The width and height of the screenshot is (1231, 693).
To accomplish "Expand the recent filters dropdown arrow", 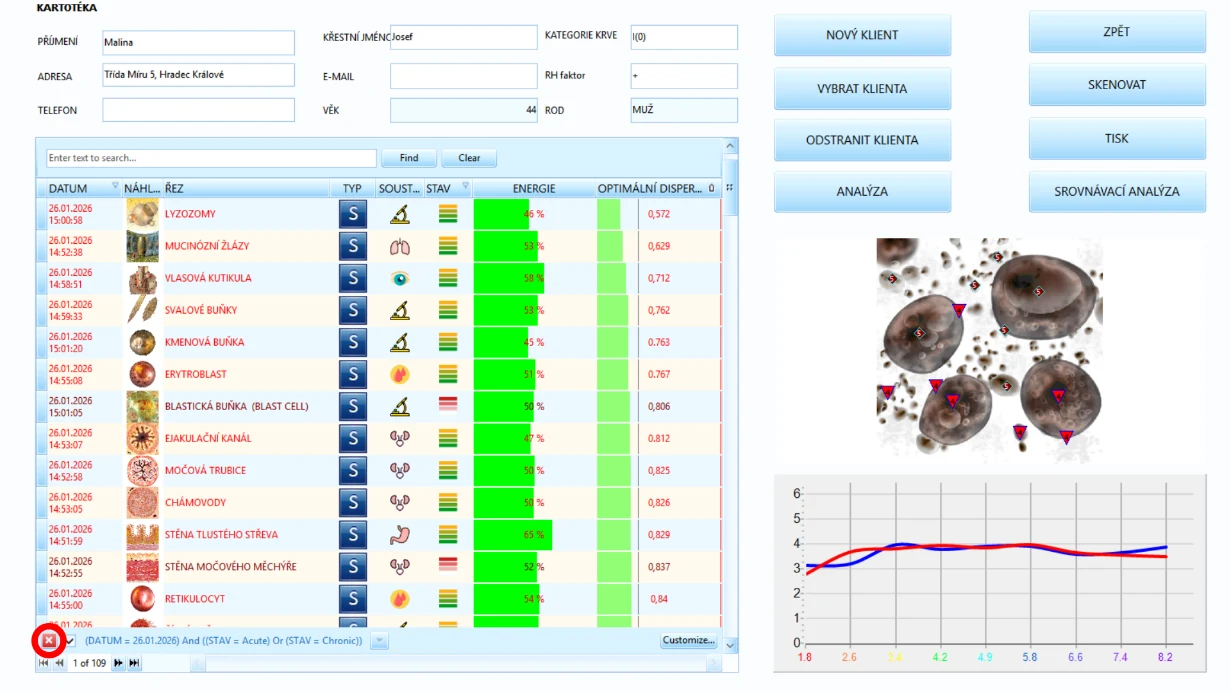I will (x=379, y=641).
